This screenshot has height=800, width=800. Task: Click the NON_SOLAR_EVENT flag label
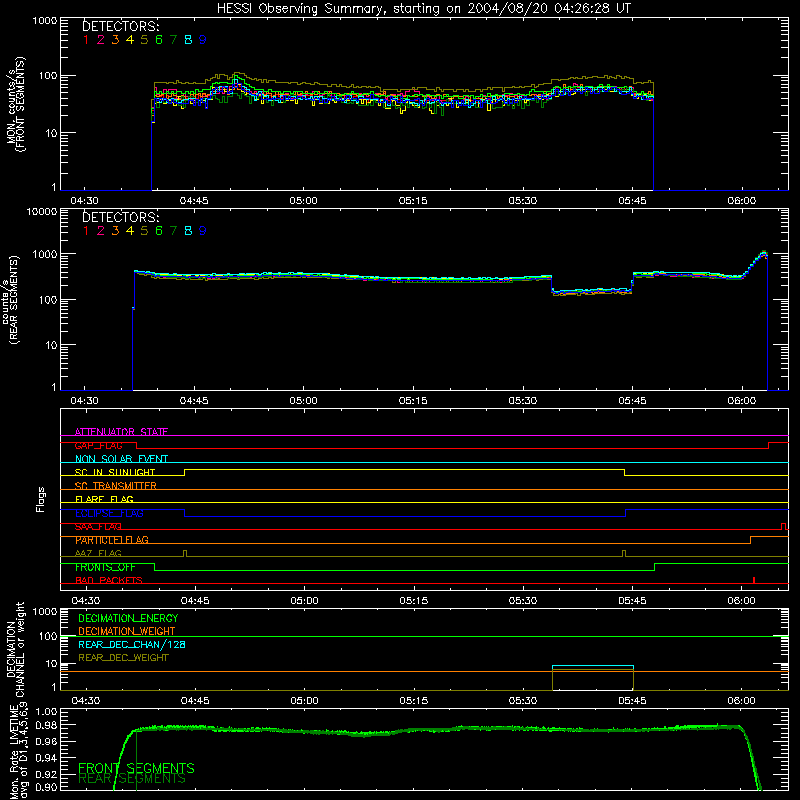121,459
